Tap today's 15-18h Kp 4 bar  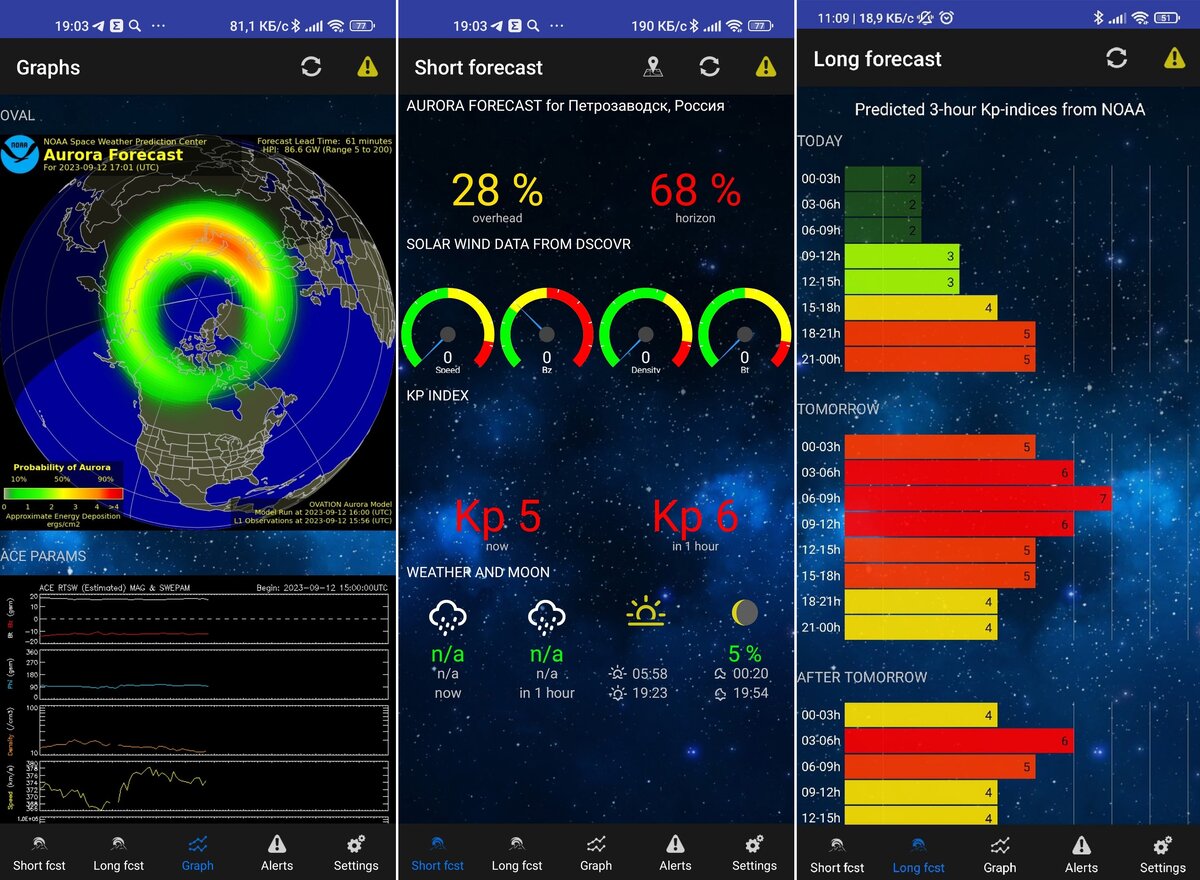click(x=920, y=308)
